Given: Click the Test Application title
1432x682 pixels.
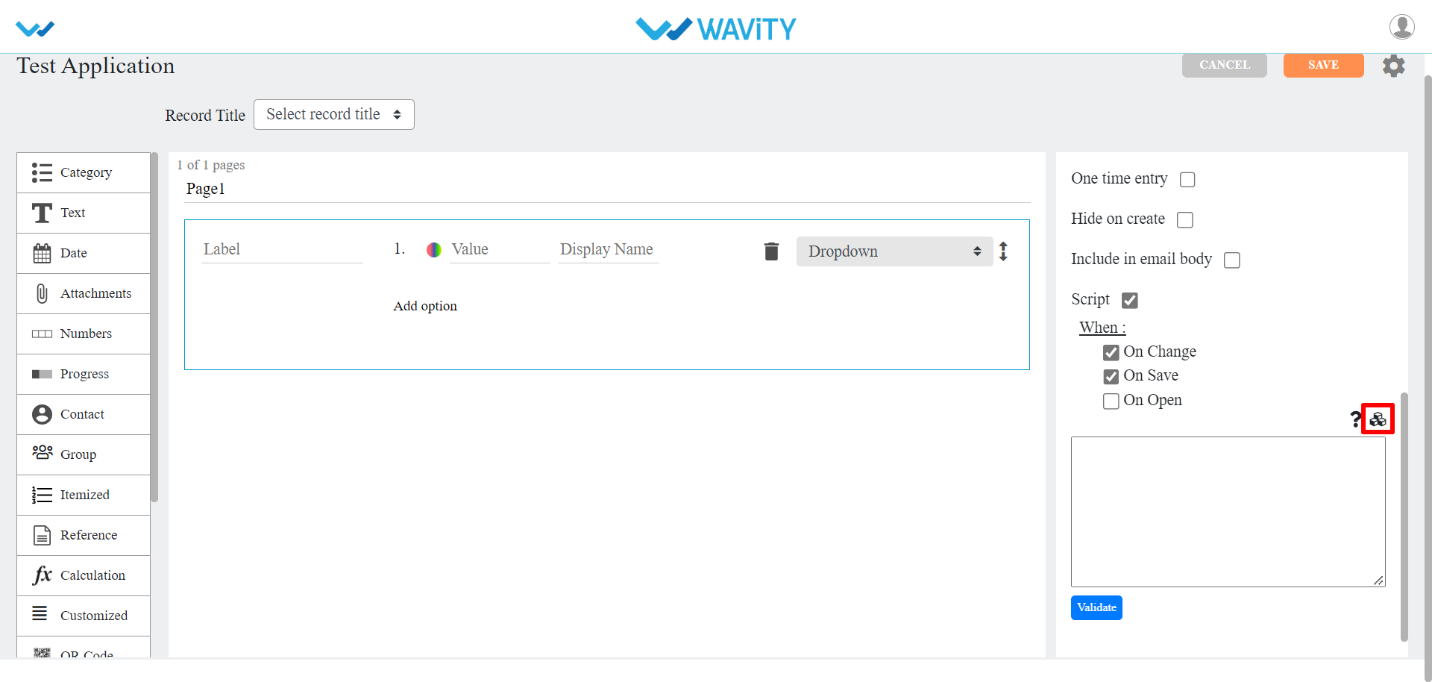Looking at the screenshot, I should pyautogui.click(x=96, y=66).
